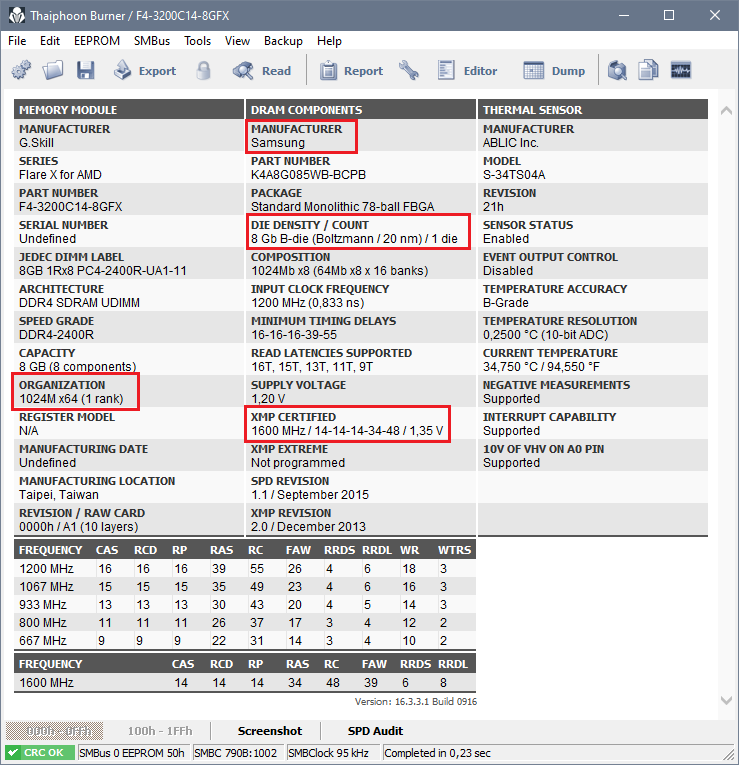Open the File menu
Screen dimensions: 739x765
pos(17,41)
